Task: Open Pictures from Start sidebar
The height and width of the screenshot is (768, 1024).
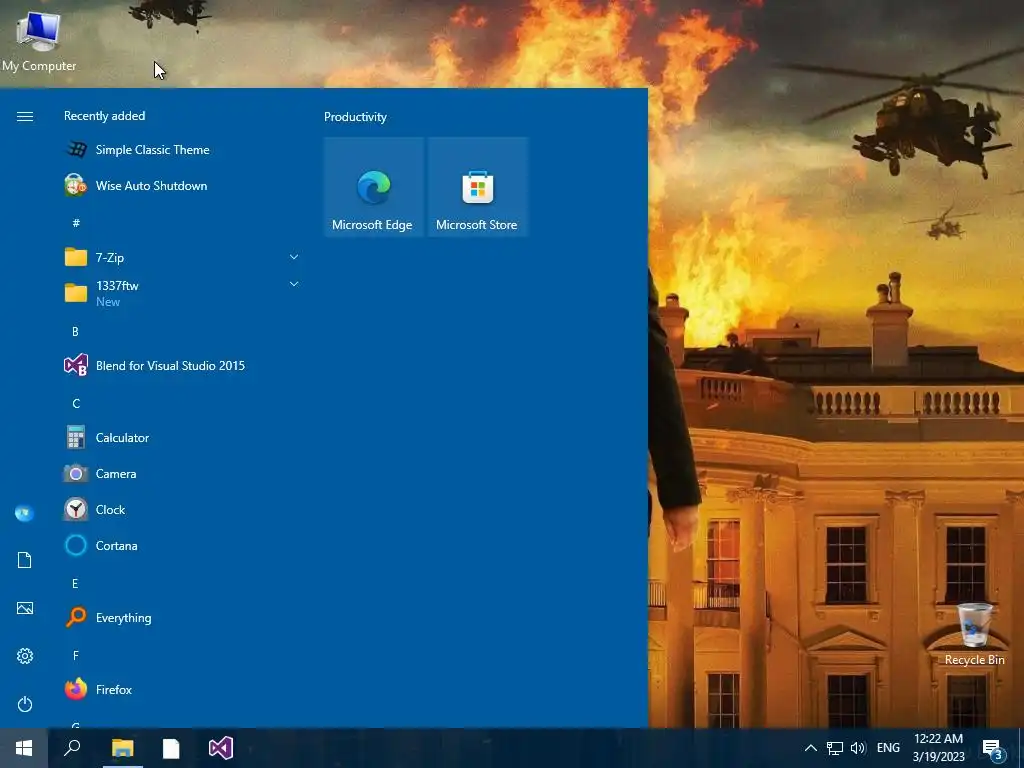Action: (x=24, y=609)
